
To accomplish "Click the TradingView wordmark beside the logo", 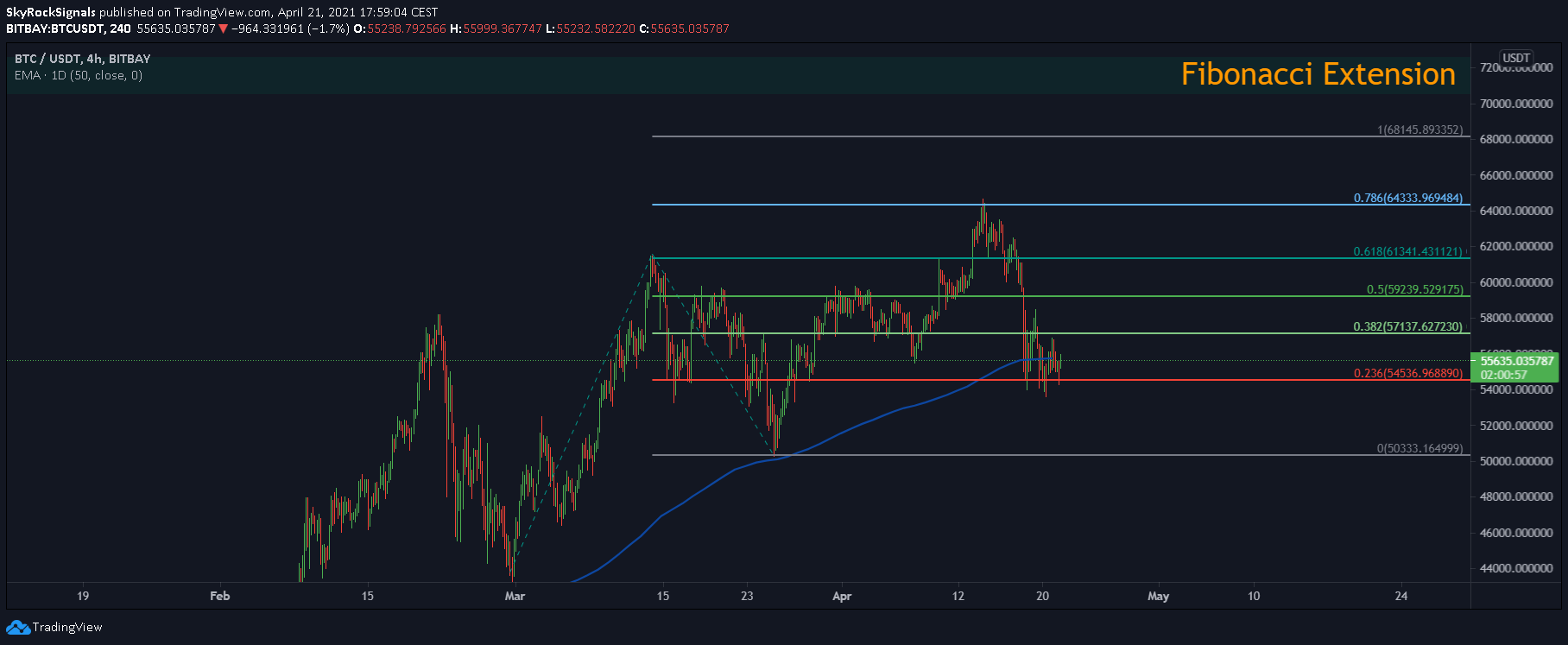I will (x=67, y=628).
